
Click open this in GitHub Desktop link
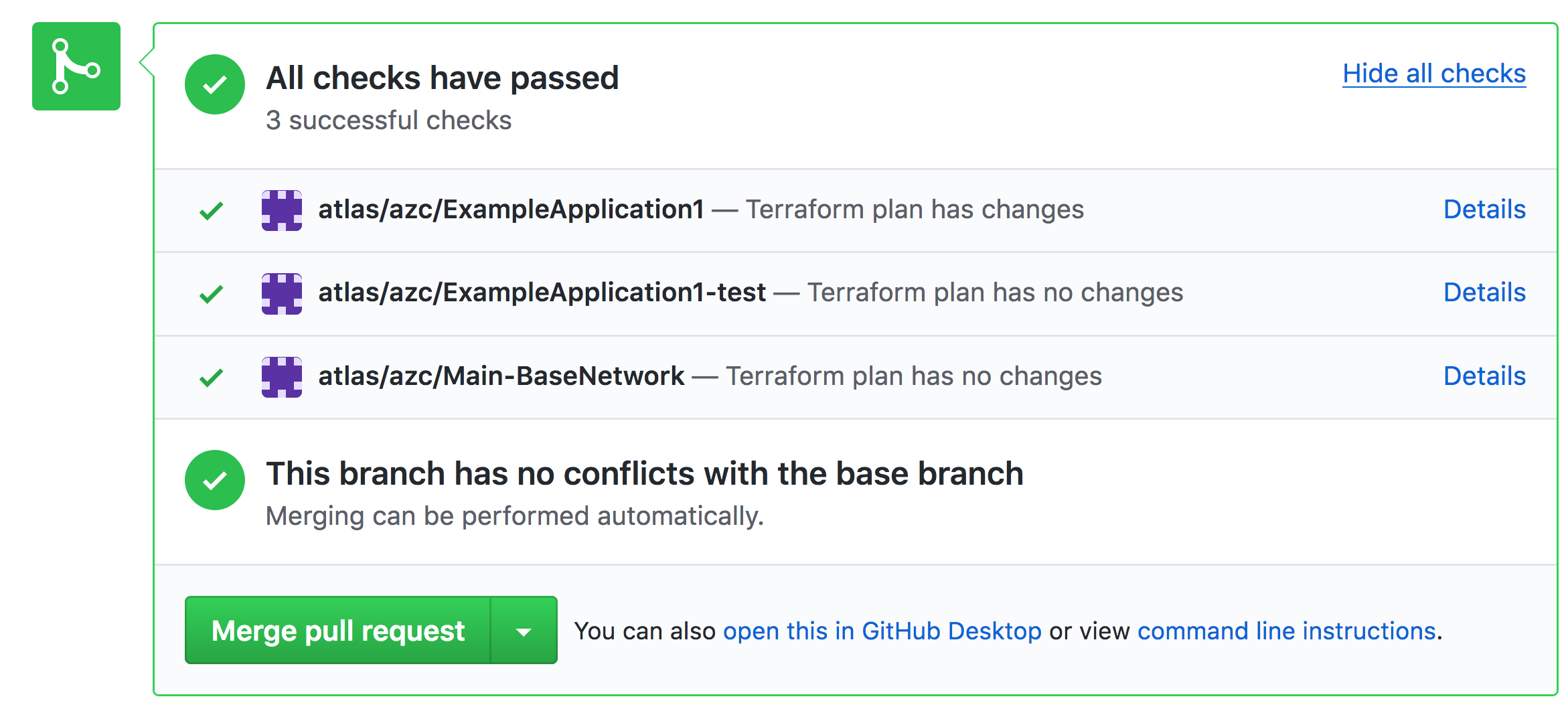pos(882,631)
